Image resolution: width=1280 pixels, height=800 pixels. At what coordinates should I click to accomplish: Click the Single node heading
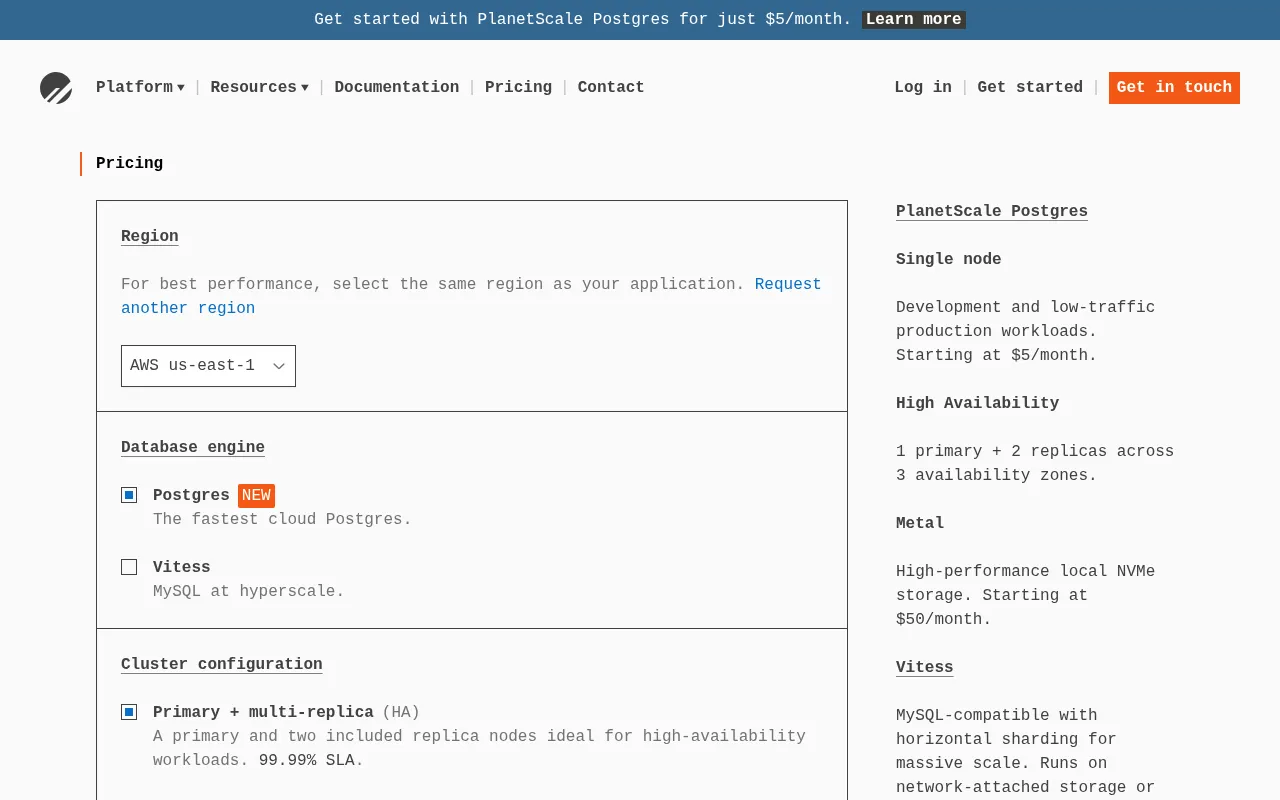tap(949, 260)
